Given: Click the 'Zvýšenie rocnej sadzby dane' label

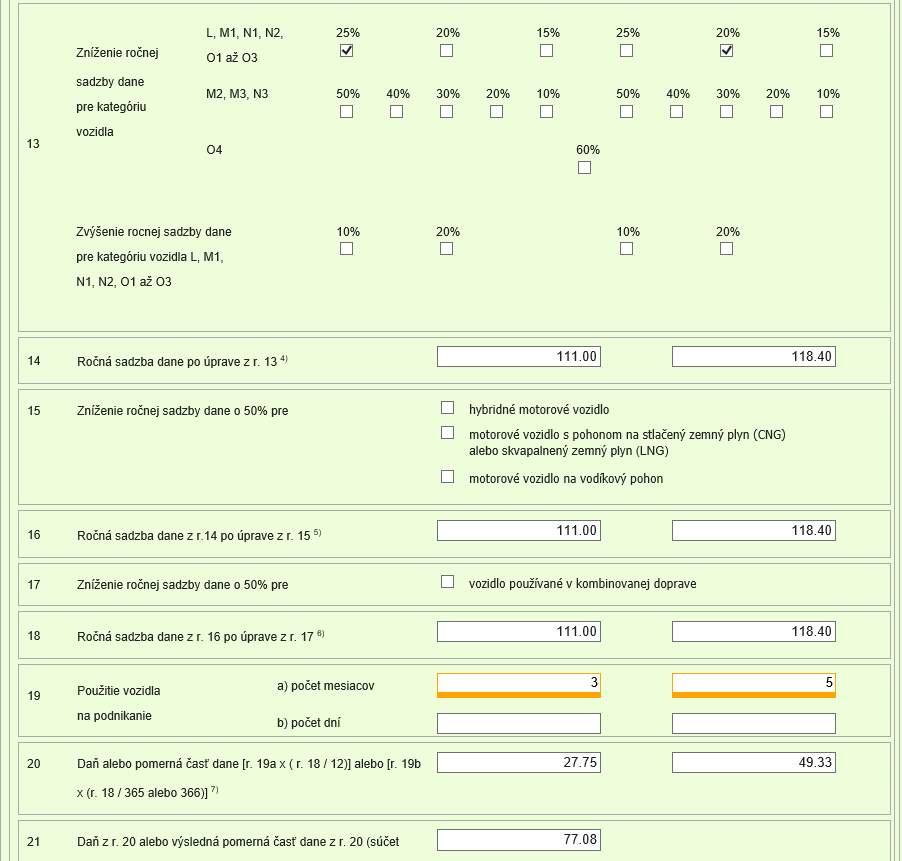Looking at the screenshot, I should point(154,232).
